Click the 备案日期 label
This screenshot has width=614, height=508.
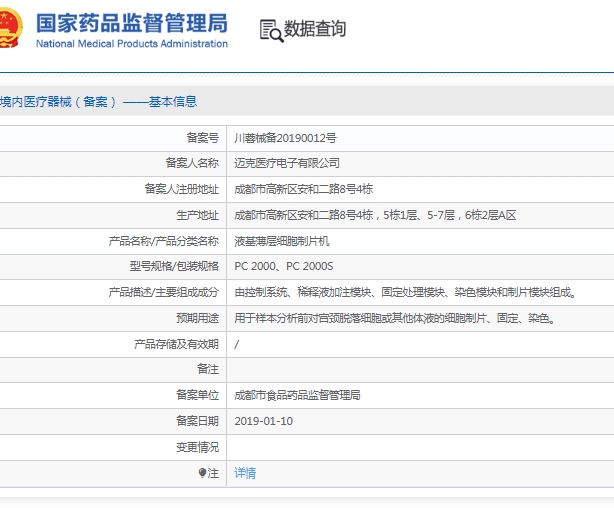pos(197,421)
